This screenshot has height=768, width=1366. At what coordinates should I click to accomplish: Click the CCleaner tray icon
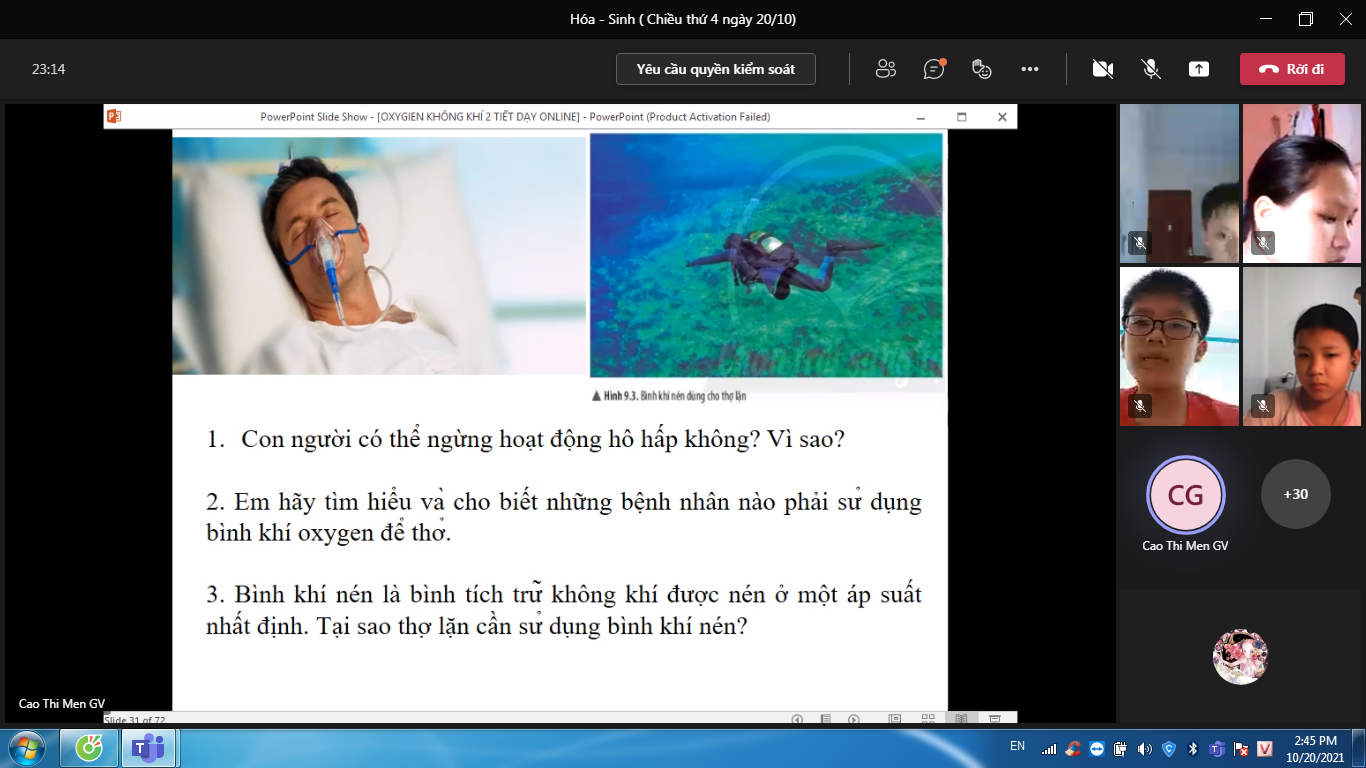click(1073, 749)
